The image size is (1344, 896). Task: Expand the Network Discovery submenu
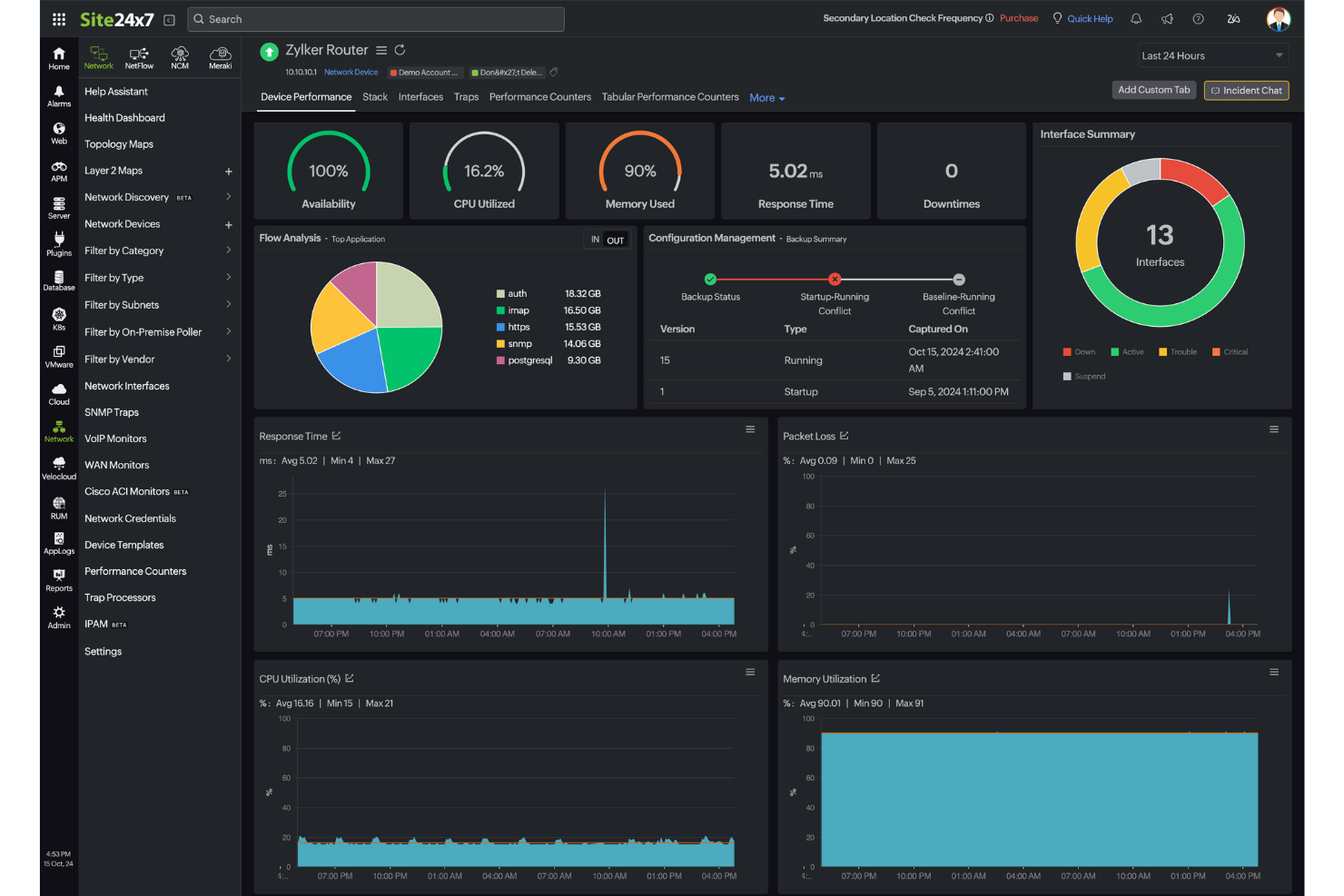(x=228, y=197)
